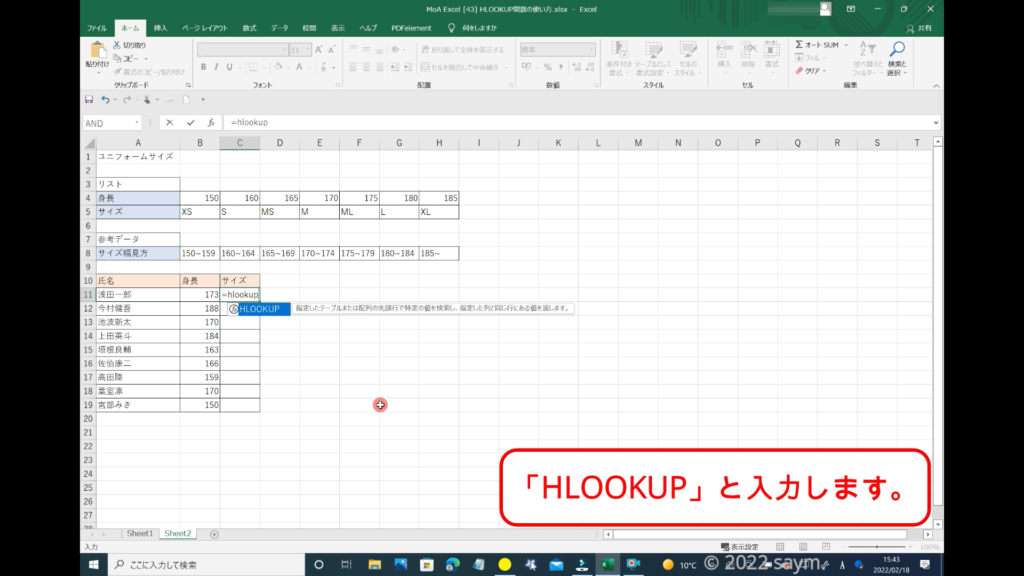The width and height of the screenshot is (1024, 576).
Task: Switch to the Sheet1 worksheet tab
Action: pos(139,534)
